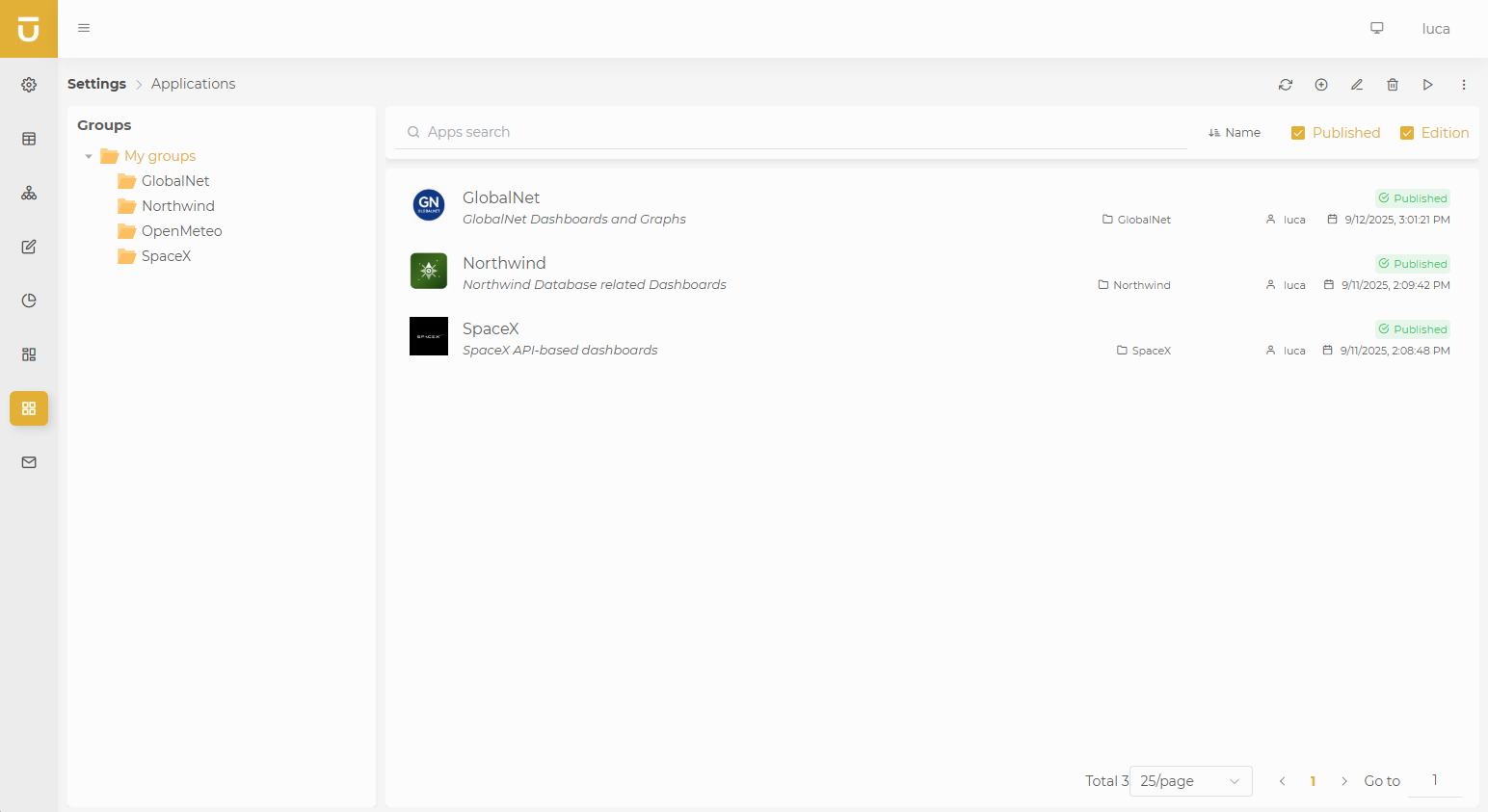This screenshot has height=812, width=1488.
Task: Open the 25/page size dropdown
Action: point(1190,781)
